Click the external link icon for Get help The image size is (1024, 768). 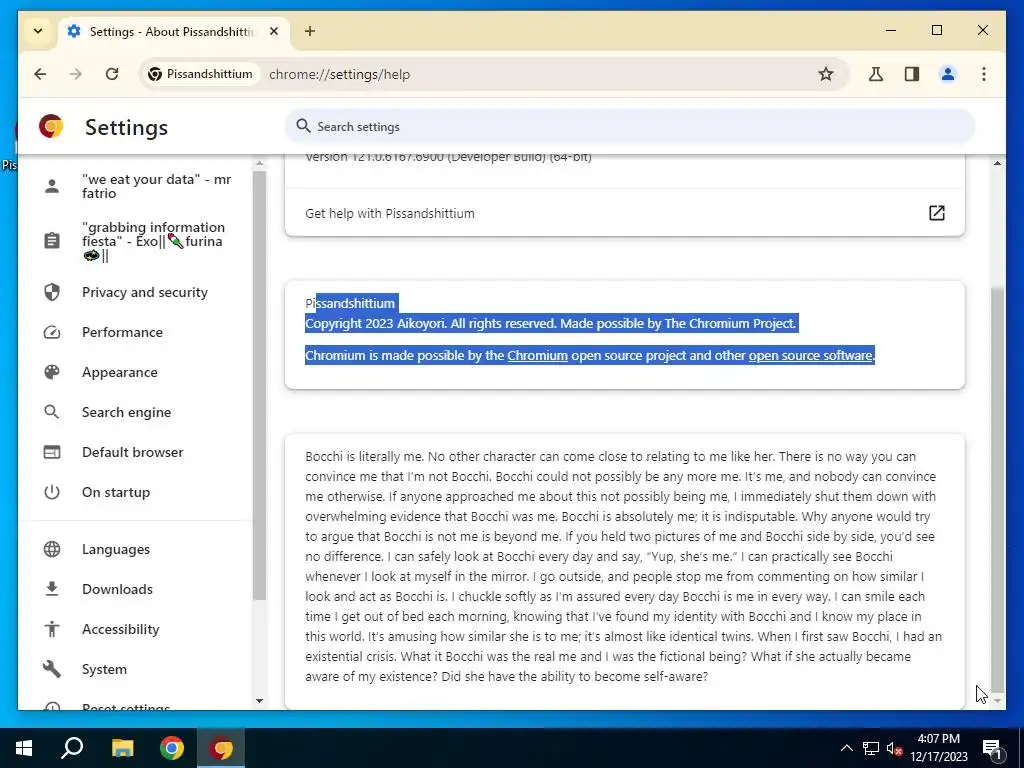click(936, 213)
